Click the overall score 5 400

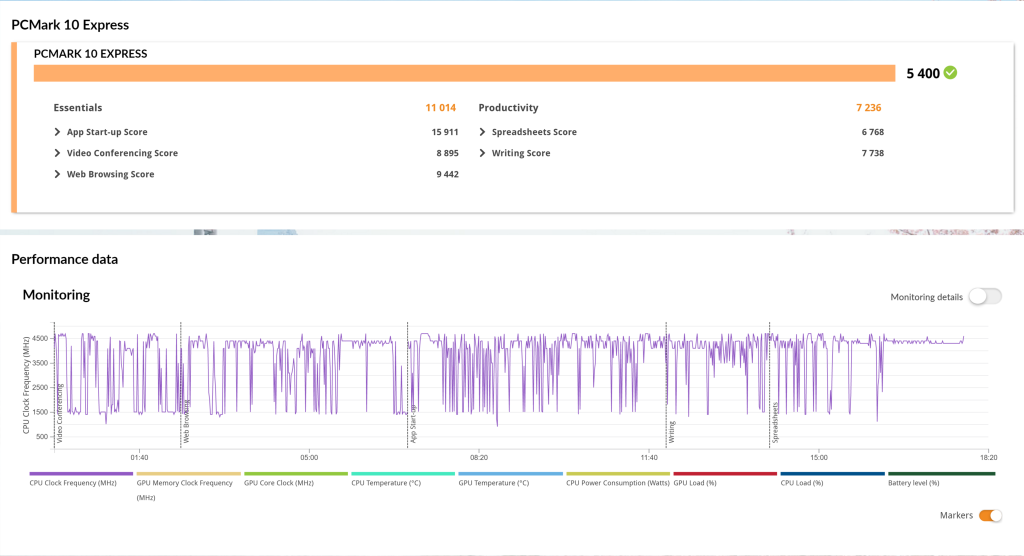pyautogui.click(x=923, y=73)
